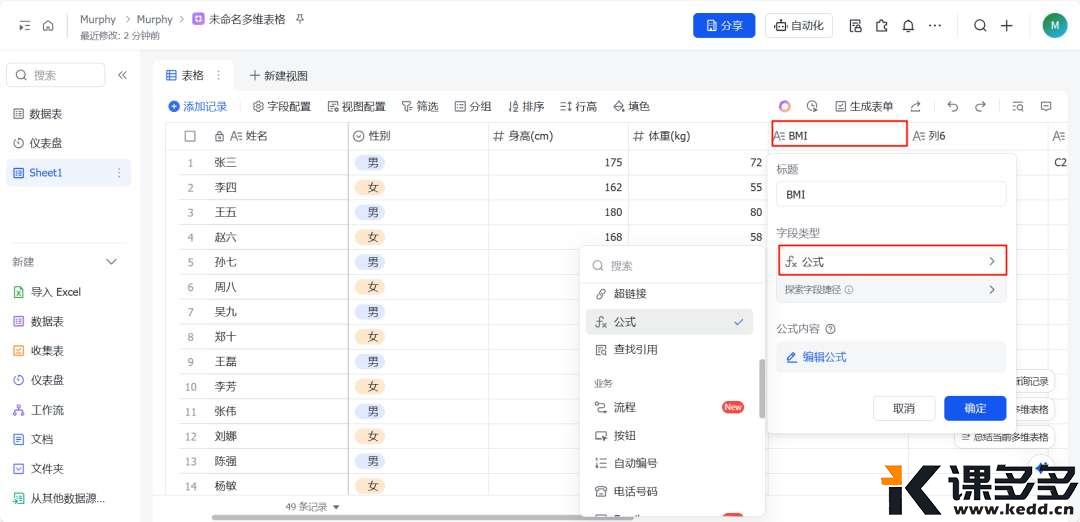This screenshot has width=1080, height=522.
Task: Choose 查找引用 in the field type list
Action: (x=669, y=350)
